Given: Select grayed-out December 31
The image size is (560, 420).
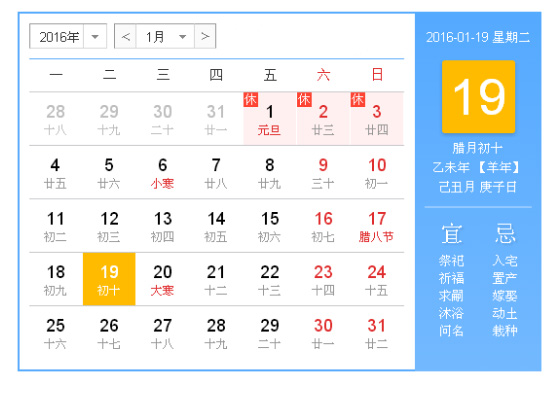Looking at the screenshot, I should 216,119.
